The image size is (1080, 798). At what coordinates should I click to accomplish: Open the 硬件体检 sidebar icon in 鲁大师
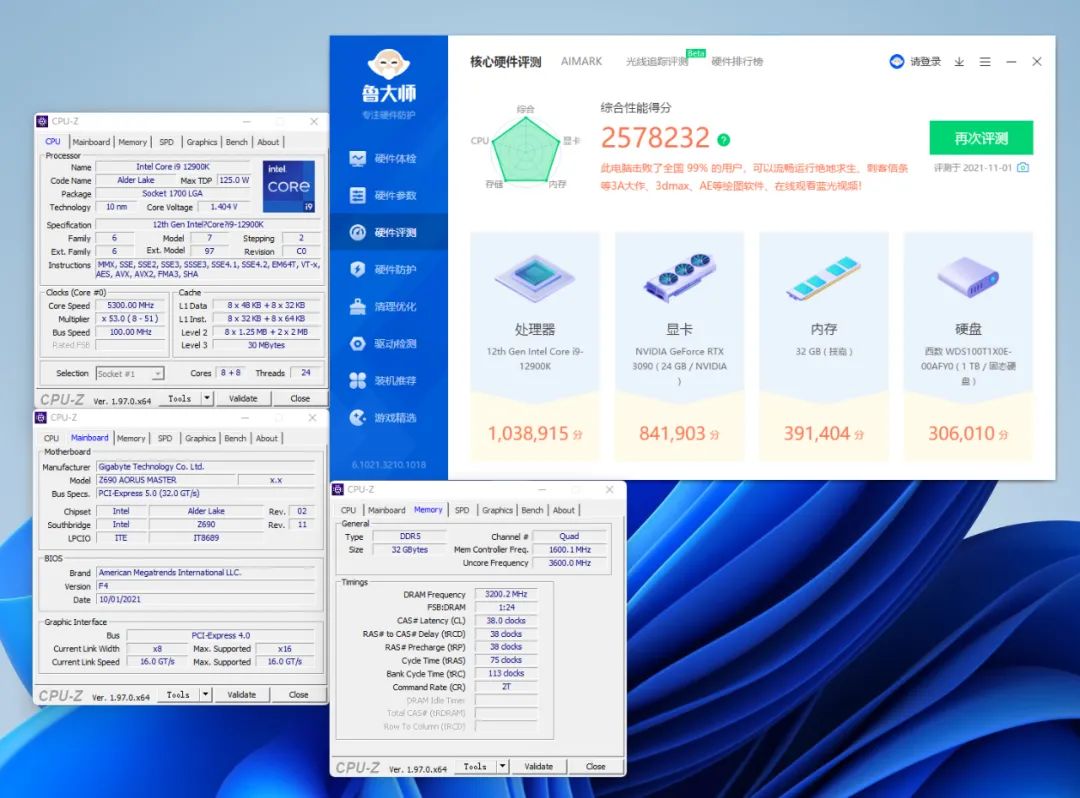pos(357,158)
